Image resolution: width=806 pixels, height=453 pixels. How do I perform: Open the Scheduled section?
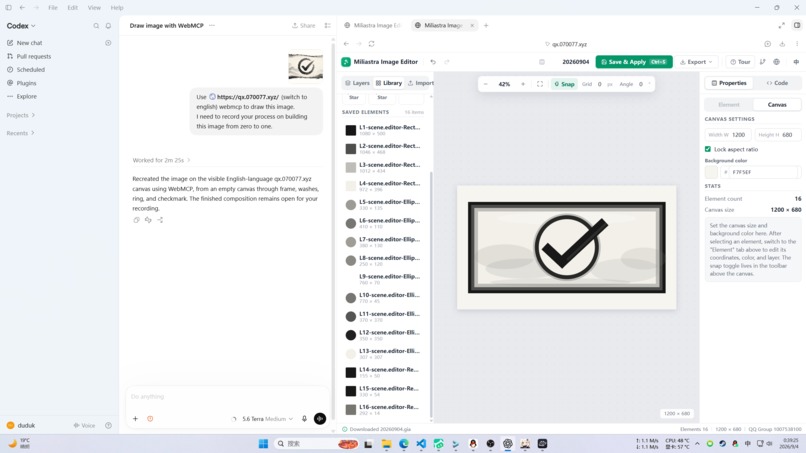pos(30,69)
